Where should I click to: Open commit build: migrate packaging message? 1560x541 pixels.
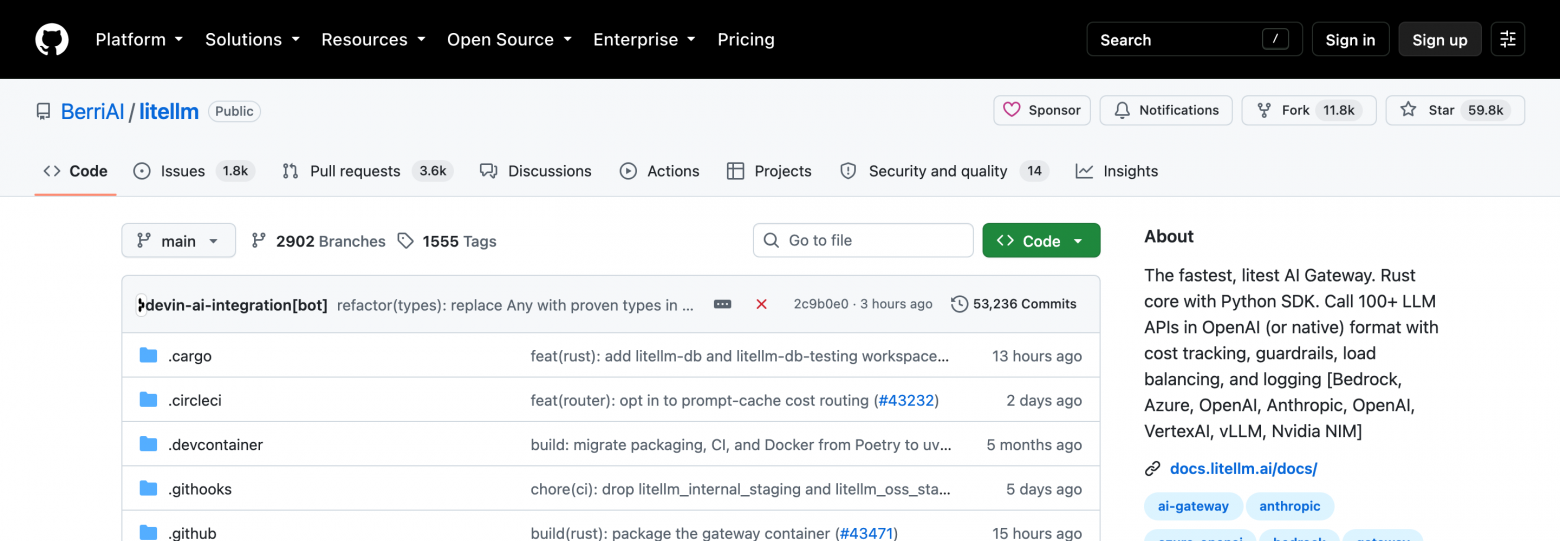click(x=741, y=445)
